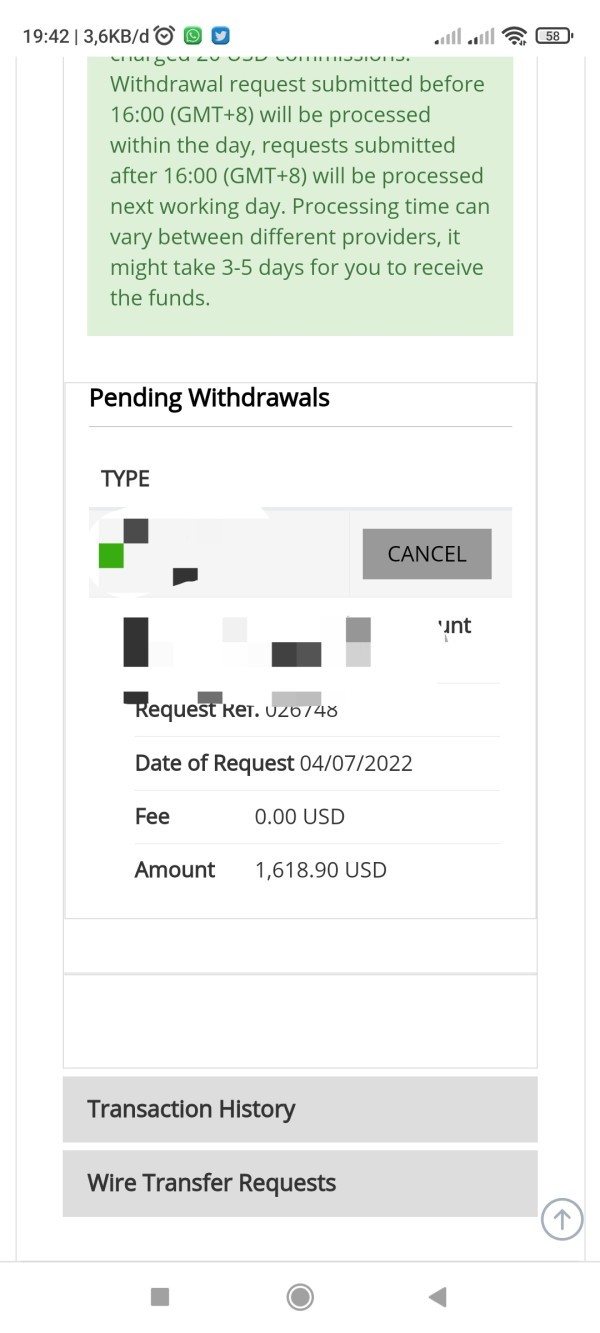600x1333 pixels.
Task: Tap the scroll-to-top arrow icon
Action: (x=562, y=1219)
